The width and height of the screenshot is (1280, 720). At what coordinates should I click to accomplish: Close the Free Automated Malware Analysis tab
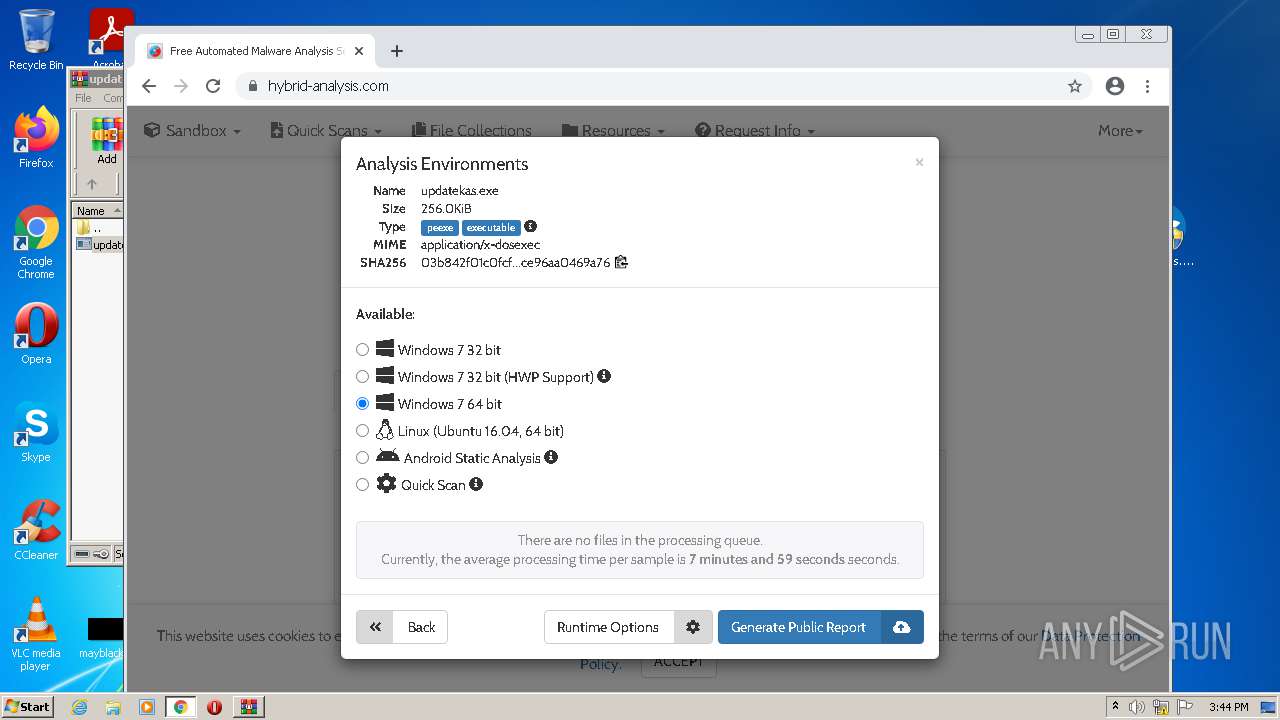359,51
